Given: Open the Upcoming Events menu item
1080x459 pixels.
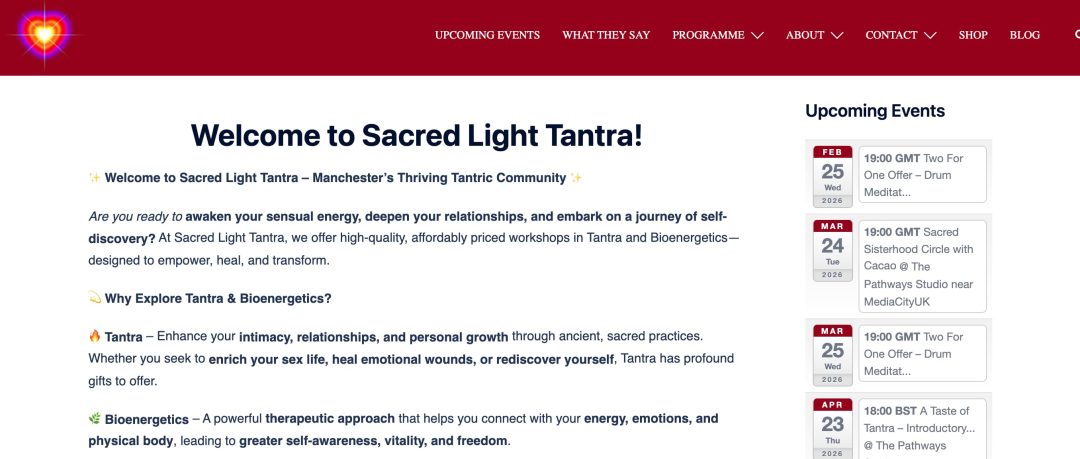Looking at the screenshot, I should 487,35.
